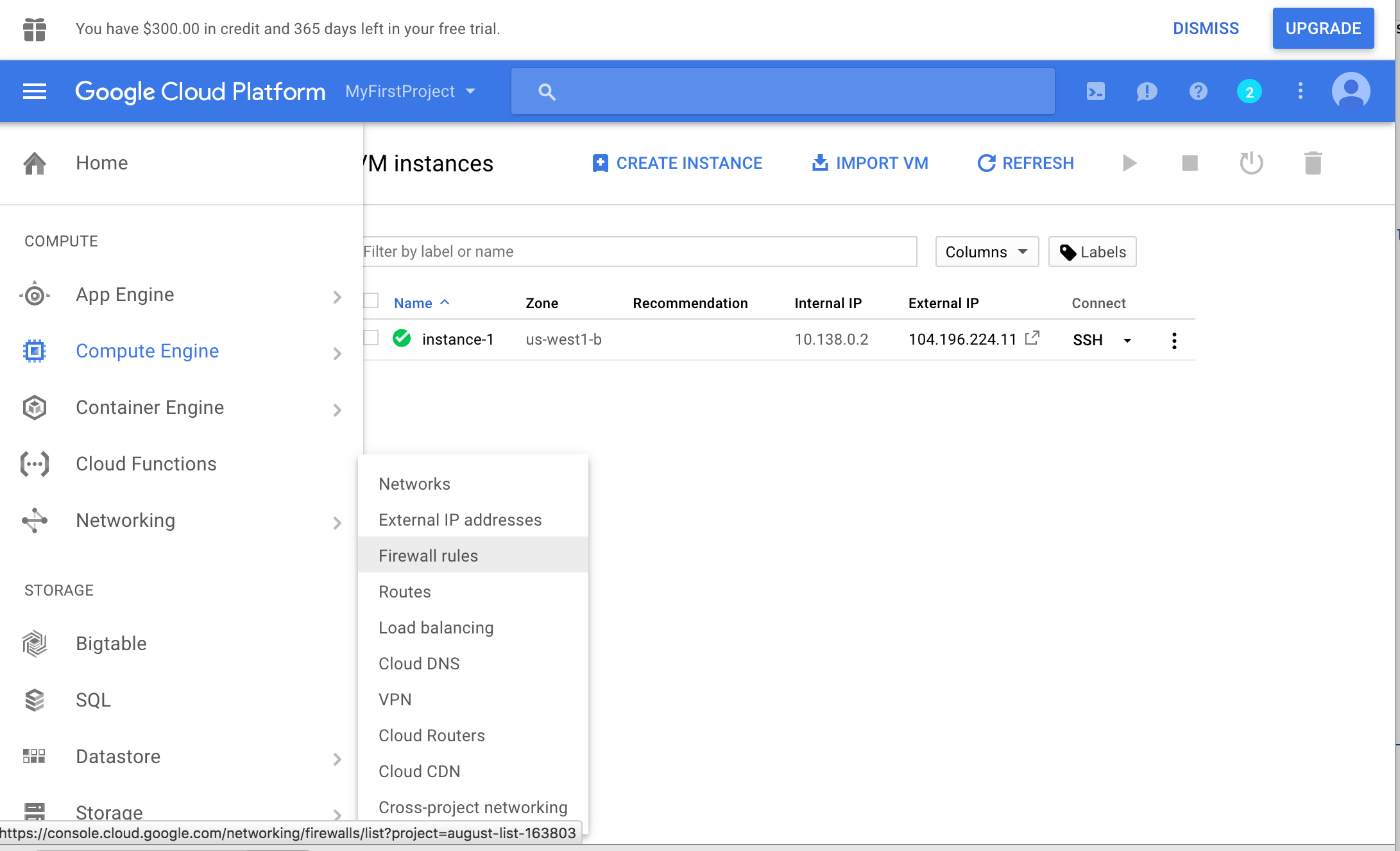Dismiss the free trial banner
Viewport: 1400px width, 851px height.
pyautogui.click(x=1205, y=28)
